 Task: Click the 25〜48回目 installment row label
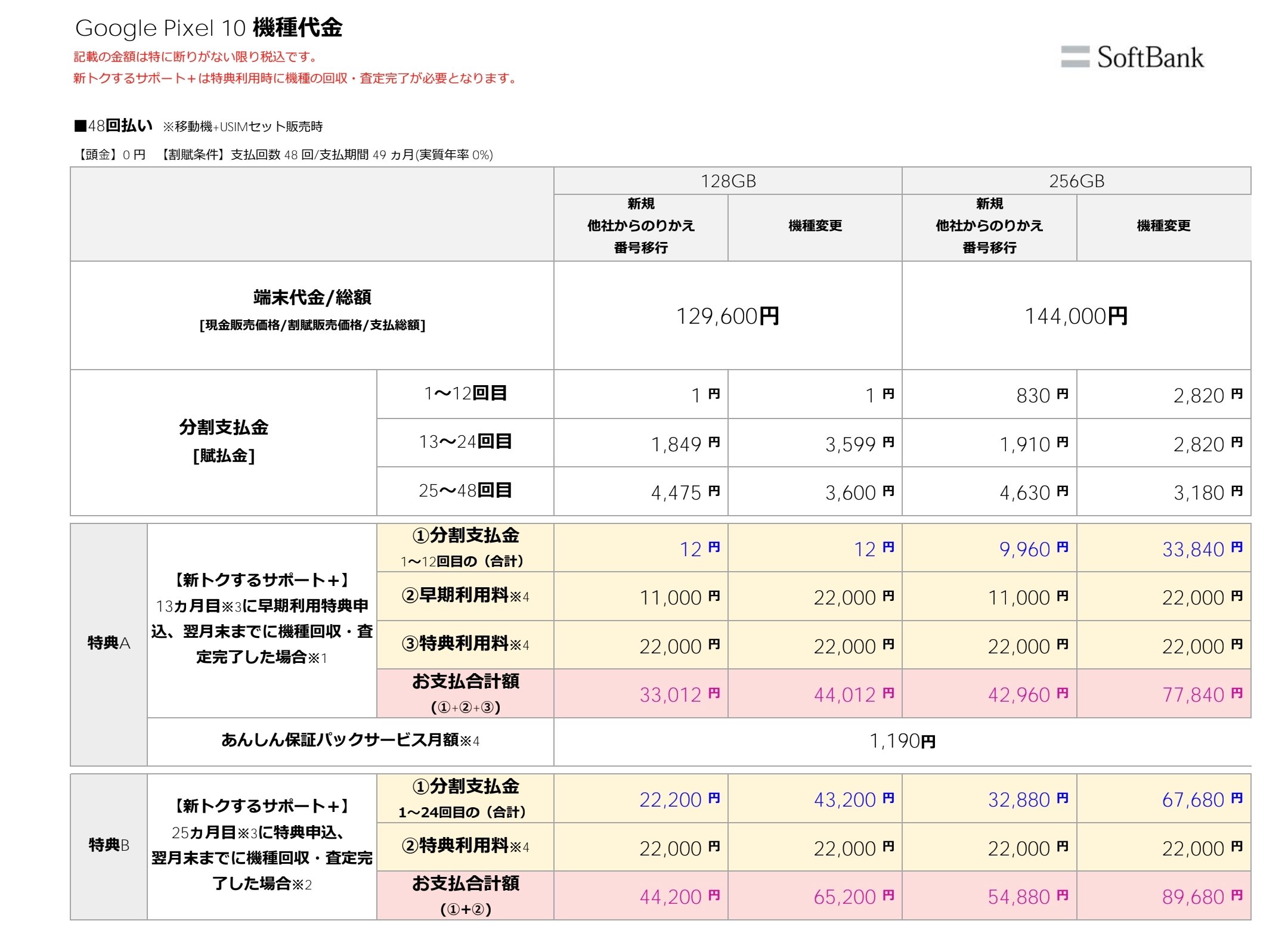tap(465, 491)
